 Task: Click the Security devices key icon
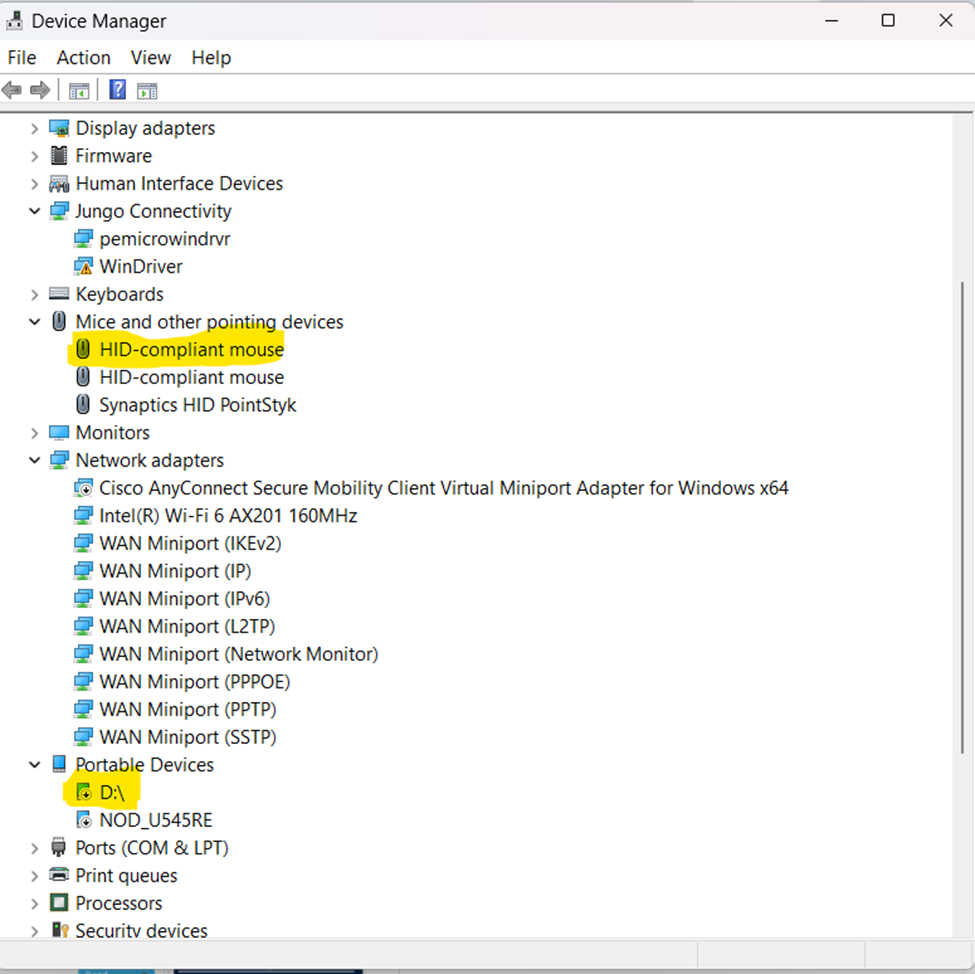click(60, 930)
